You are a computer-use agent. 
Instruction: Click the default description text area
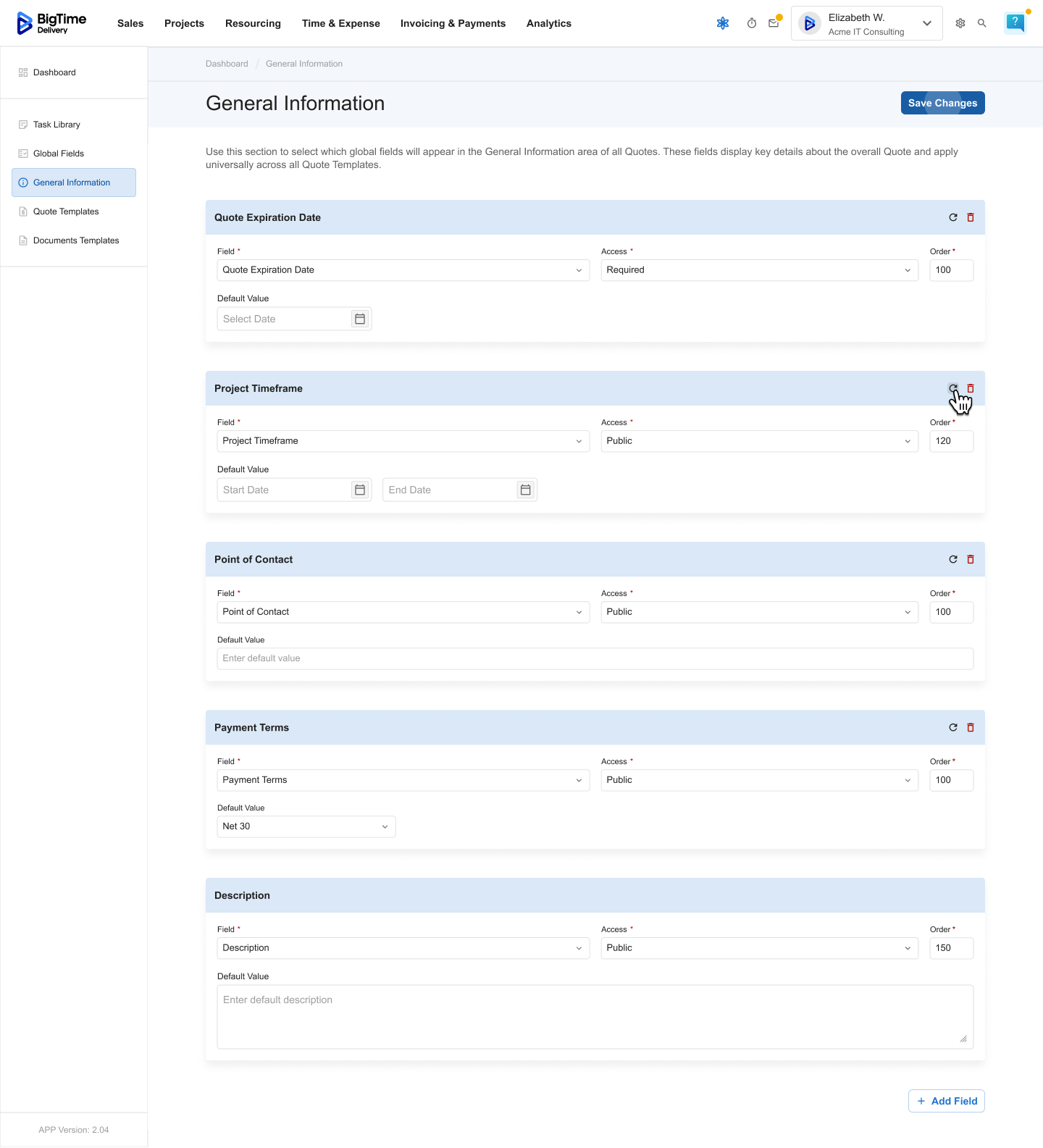594,1016
